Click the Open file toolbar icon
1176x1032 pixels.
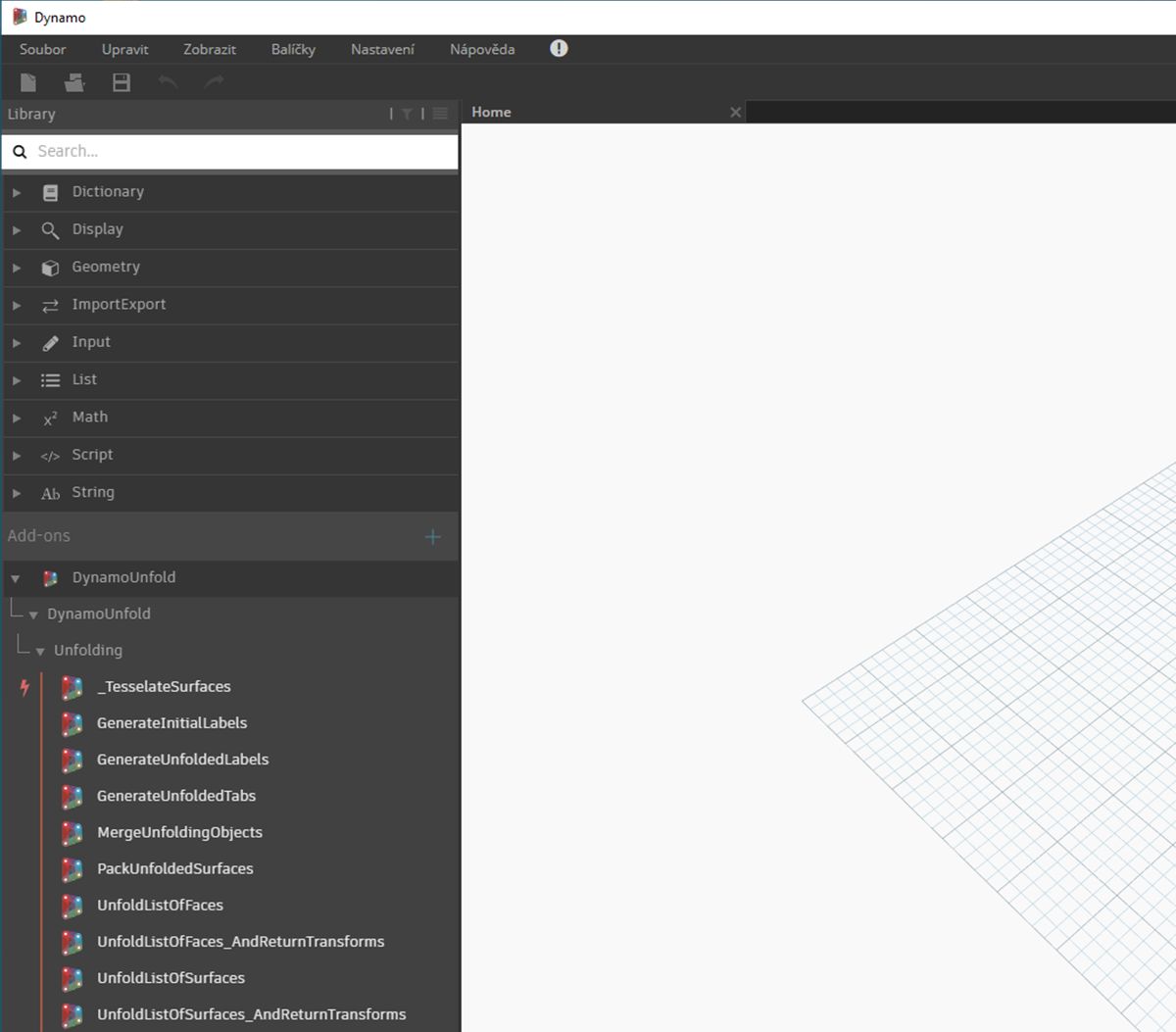pyautogui.click(x=74, y=82)
